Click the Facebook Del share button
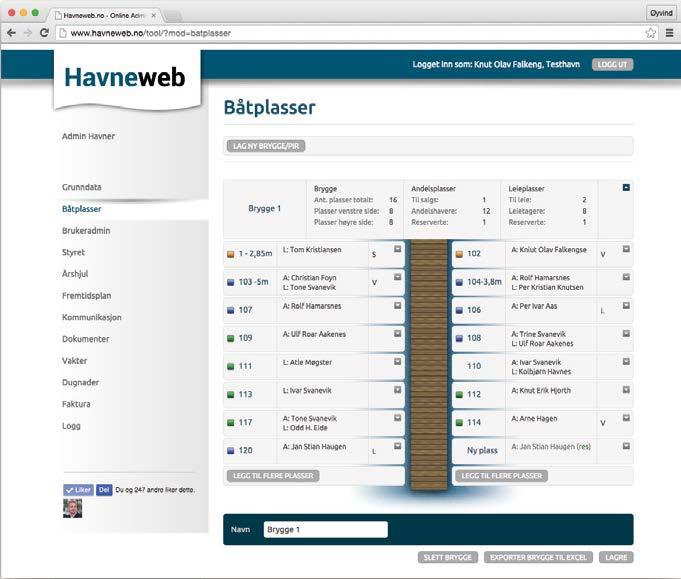This screenshot has height=579, width=681. [x=104, y=490]
